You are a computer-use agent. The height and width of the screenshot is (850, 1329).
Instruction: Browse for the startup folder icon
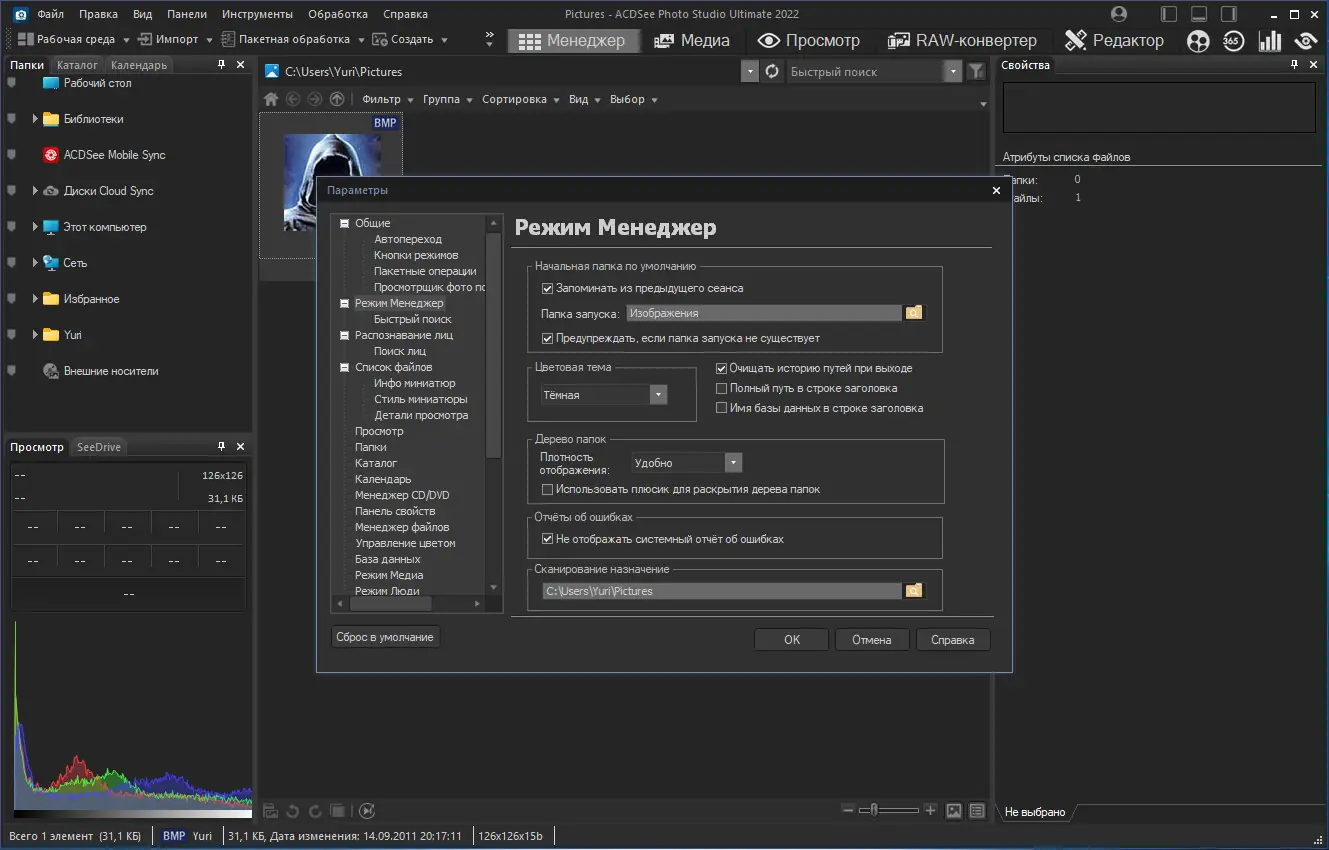[x=914, y=313]
